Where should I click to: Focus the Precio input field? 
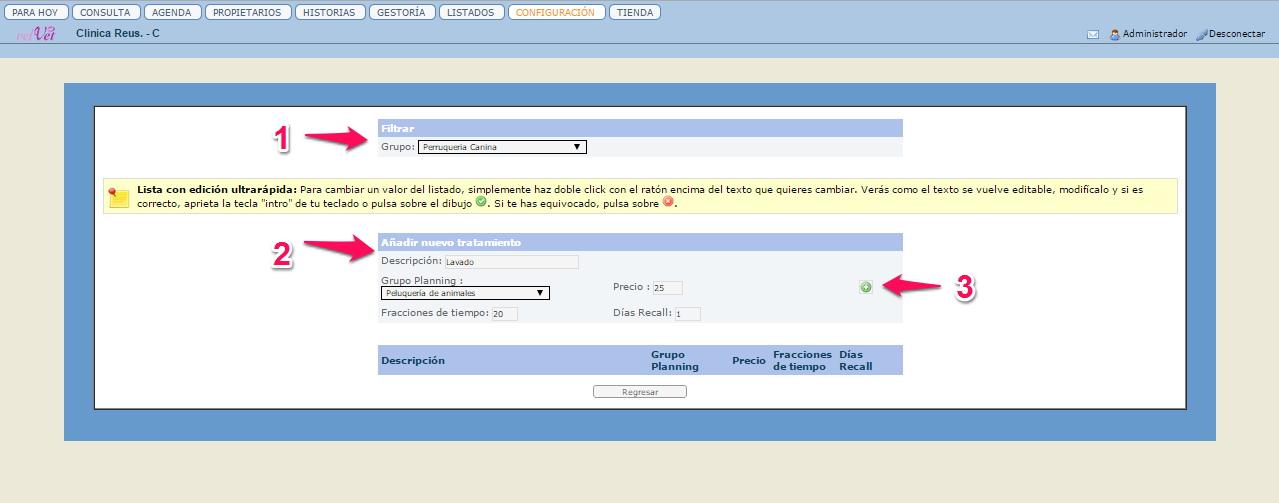(667, 288)
